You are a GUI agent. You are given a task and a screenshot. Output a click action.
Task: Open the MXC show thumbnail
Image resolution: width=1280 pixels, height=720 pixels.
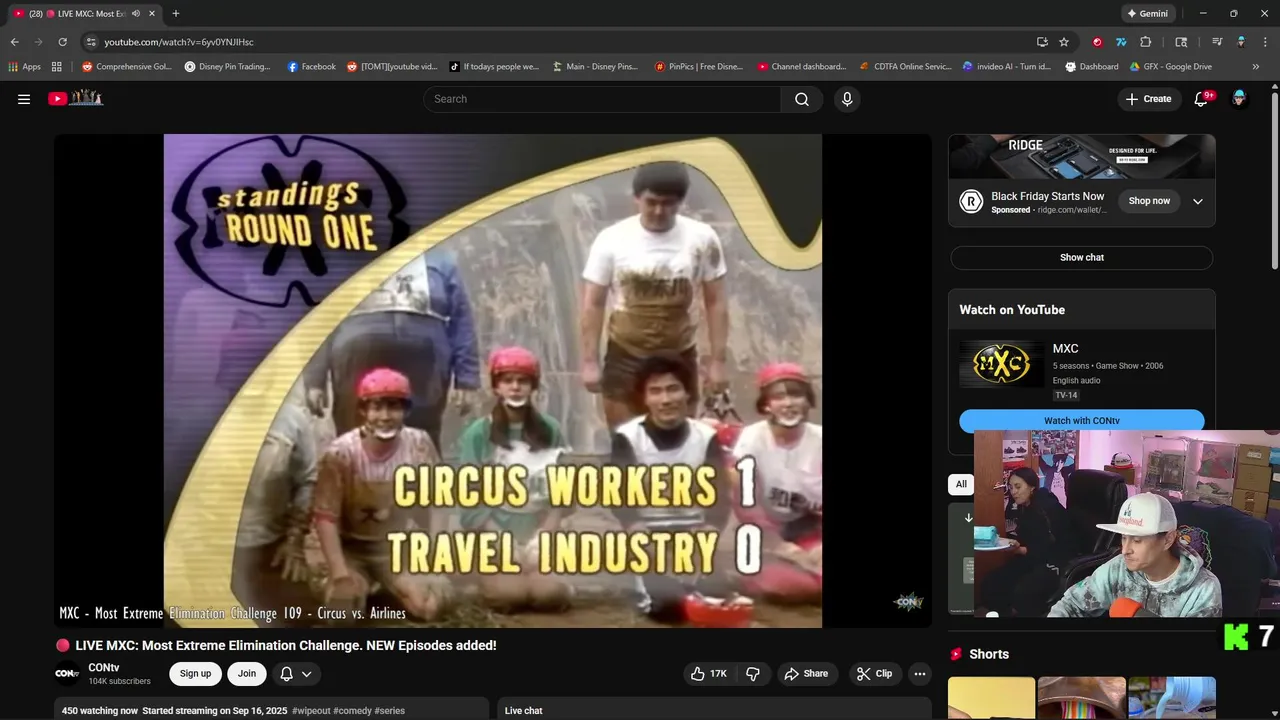(1000, 364)
